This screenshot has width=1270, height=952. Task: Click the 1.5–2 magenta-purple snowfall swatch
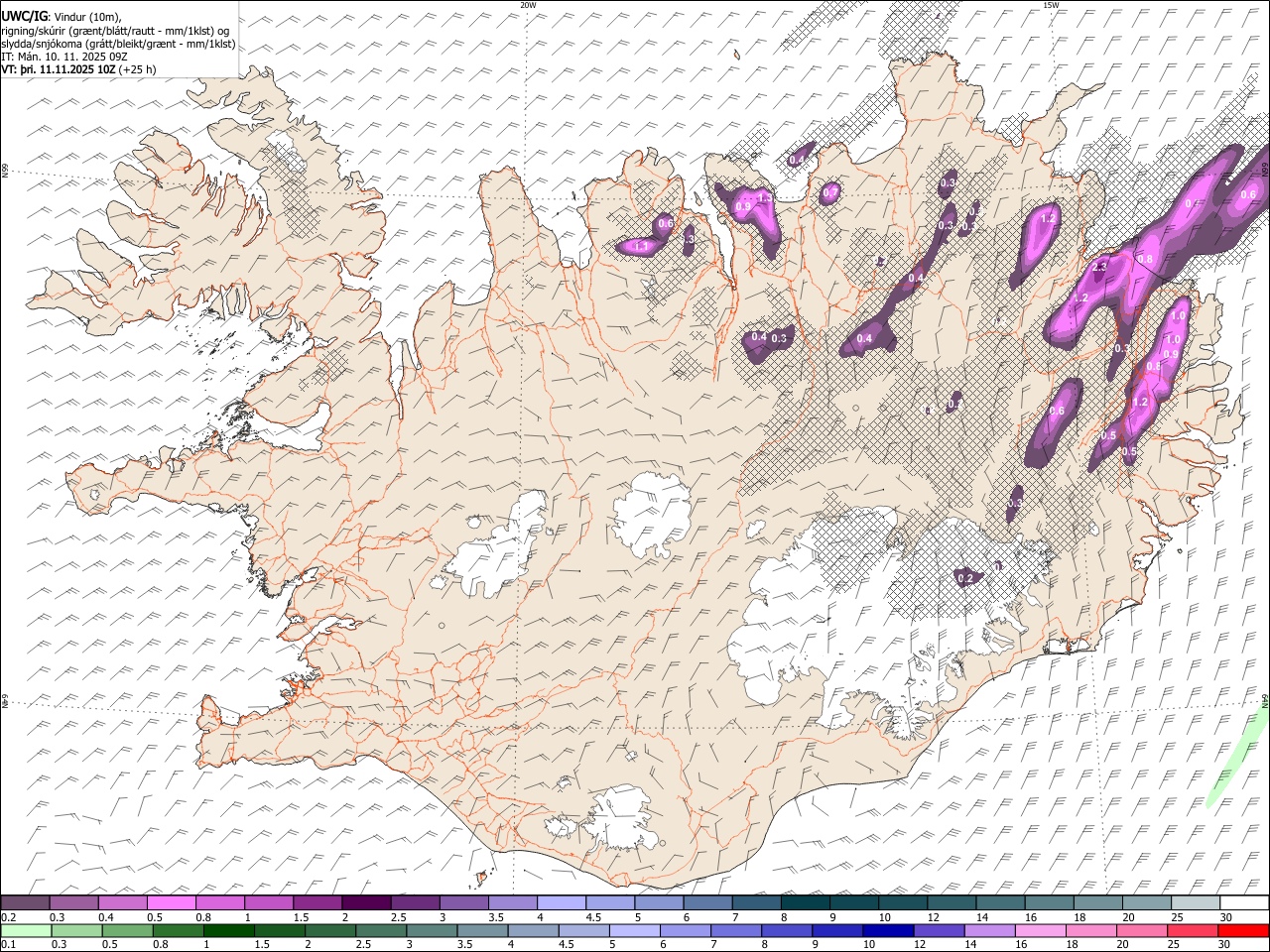317,902
